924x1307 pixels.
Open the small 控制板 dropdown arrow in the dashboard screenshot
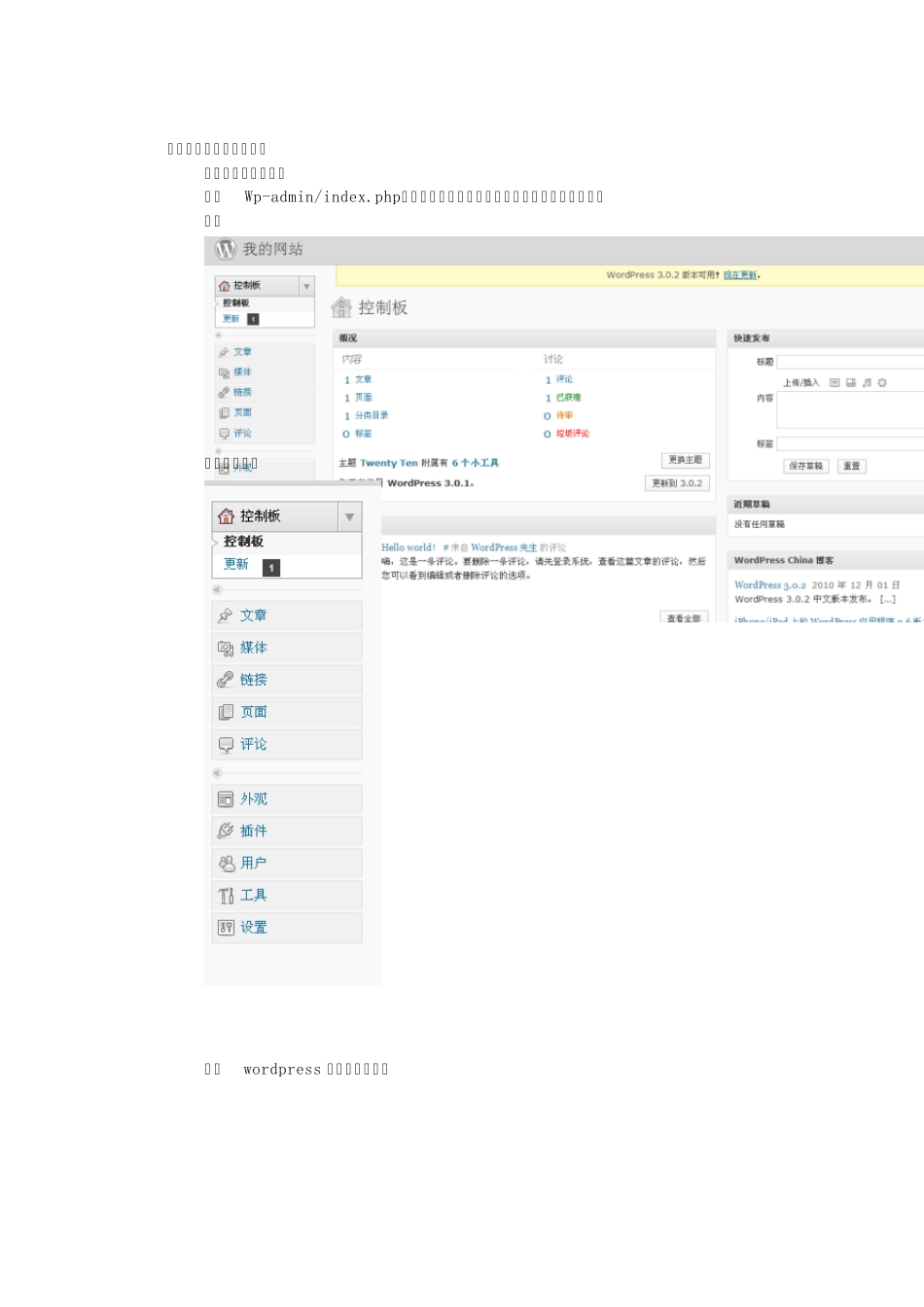coord(306,286)
